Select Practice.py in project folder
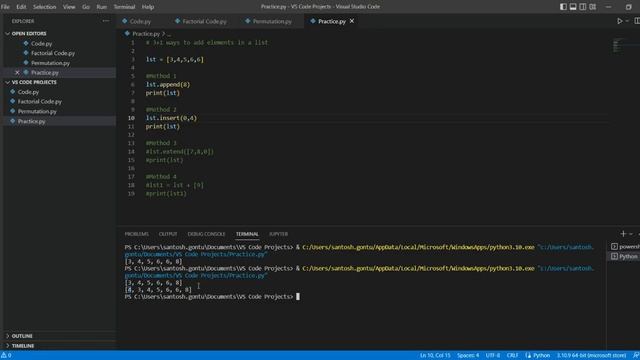Viewport: 640px width, 360px height. tap(31, 121)
